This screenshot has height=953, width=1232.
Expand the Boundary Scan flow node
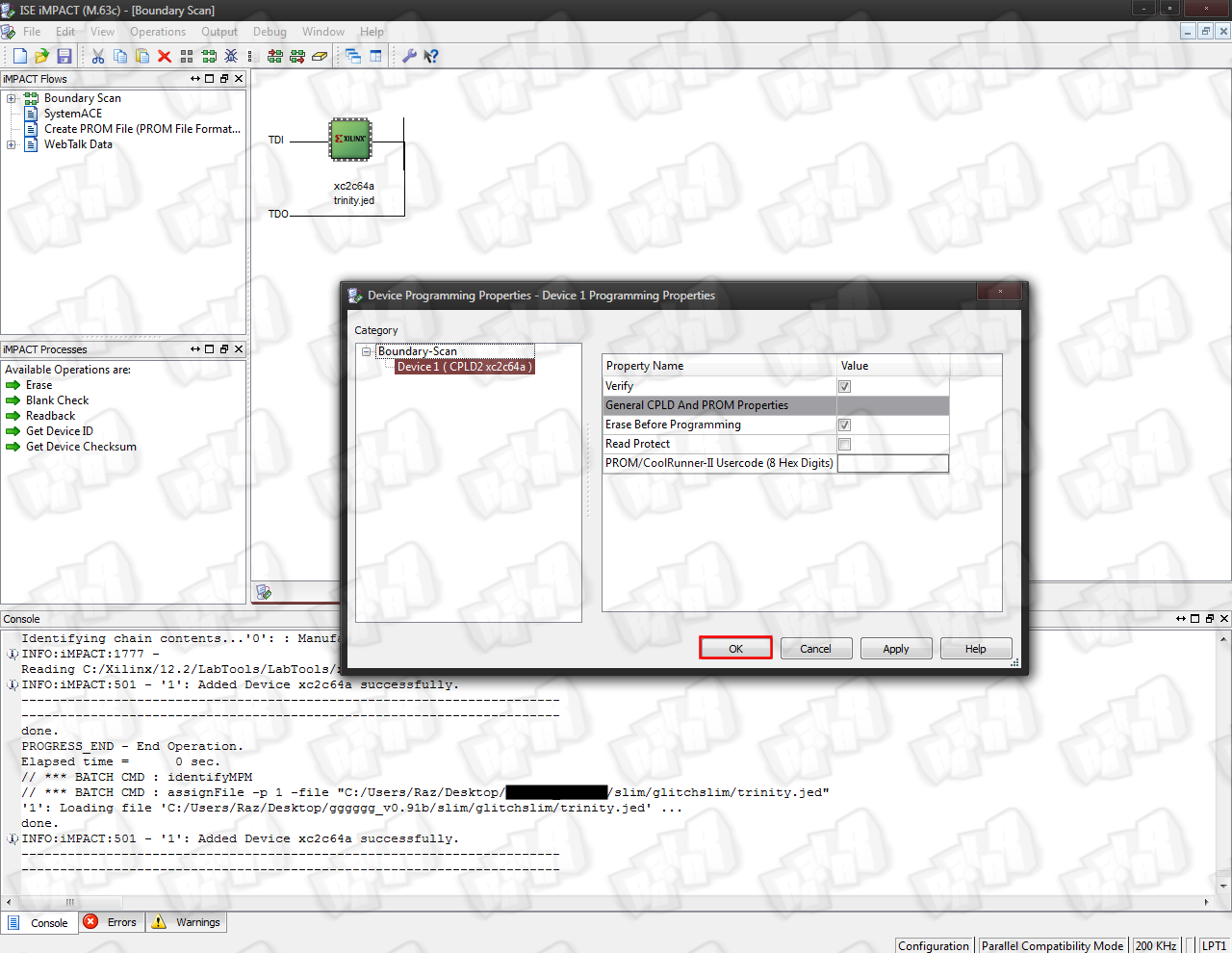[x=12, y=98]
